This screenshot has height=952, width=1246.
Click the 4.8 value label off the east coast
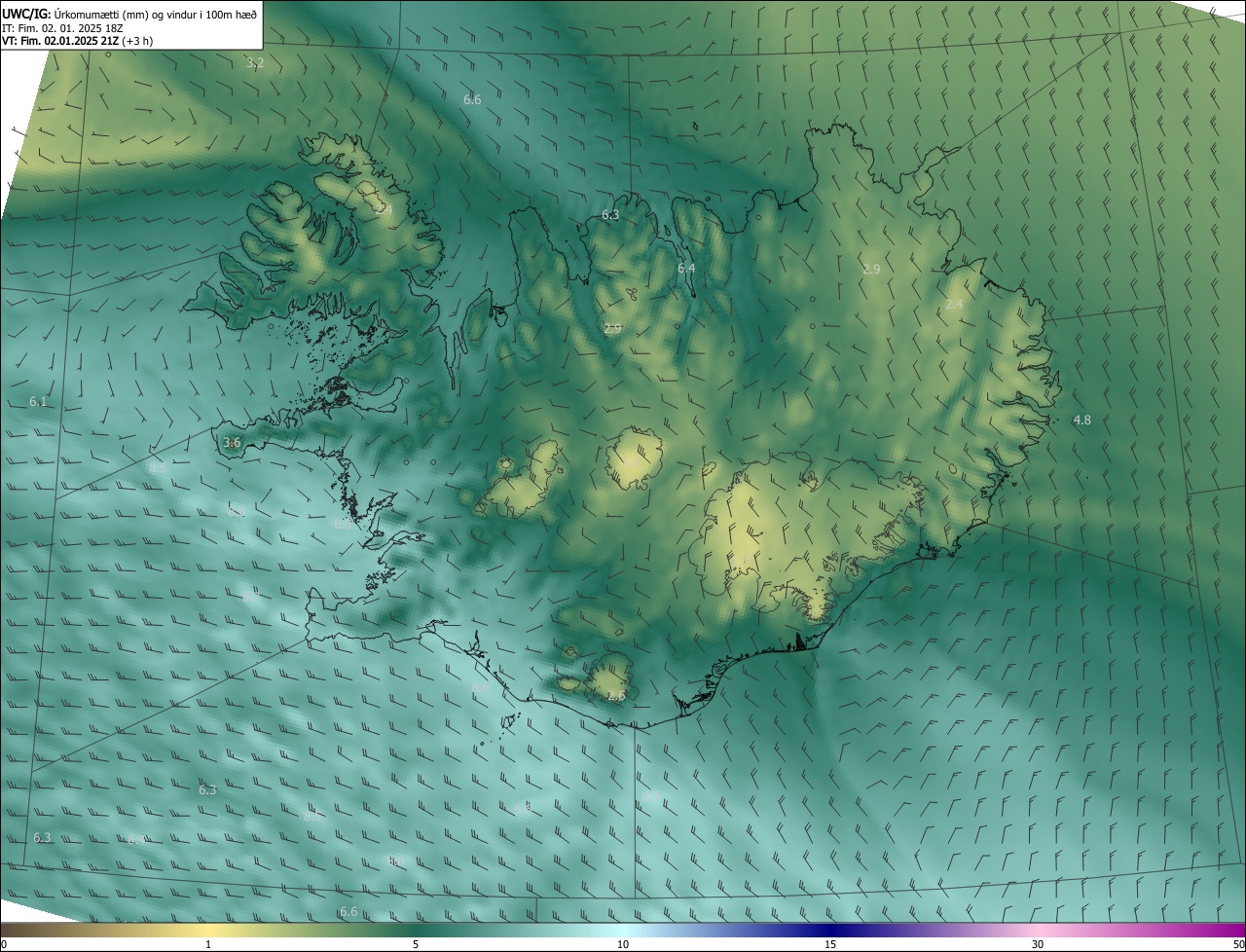point(1081,420)
